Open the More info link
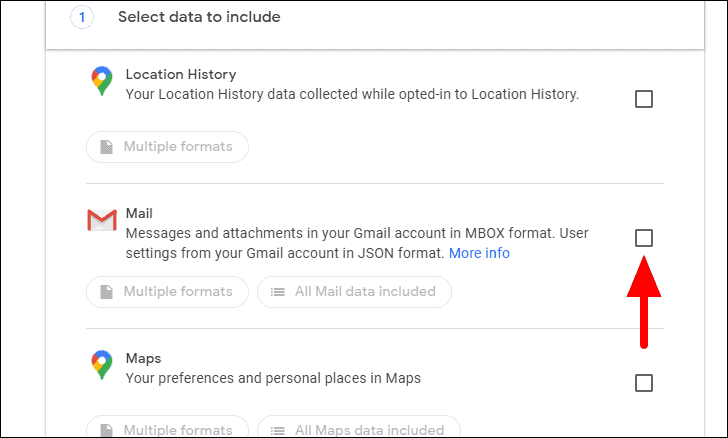The image size is (728, 438). pyautogui.click(x=479, y=253)
